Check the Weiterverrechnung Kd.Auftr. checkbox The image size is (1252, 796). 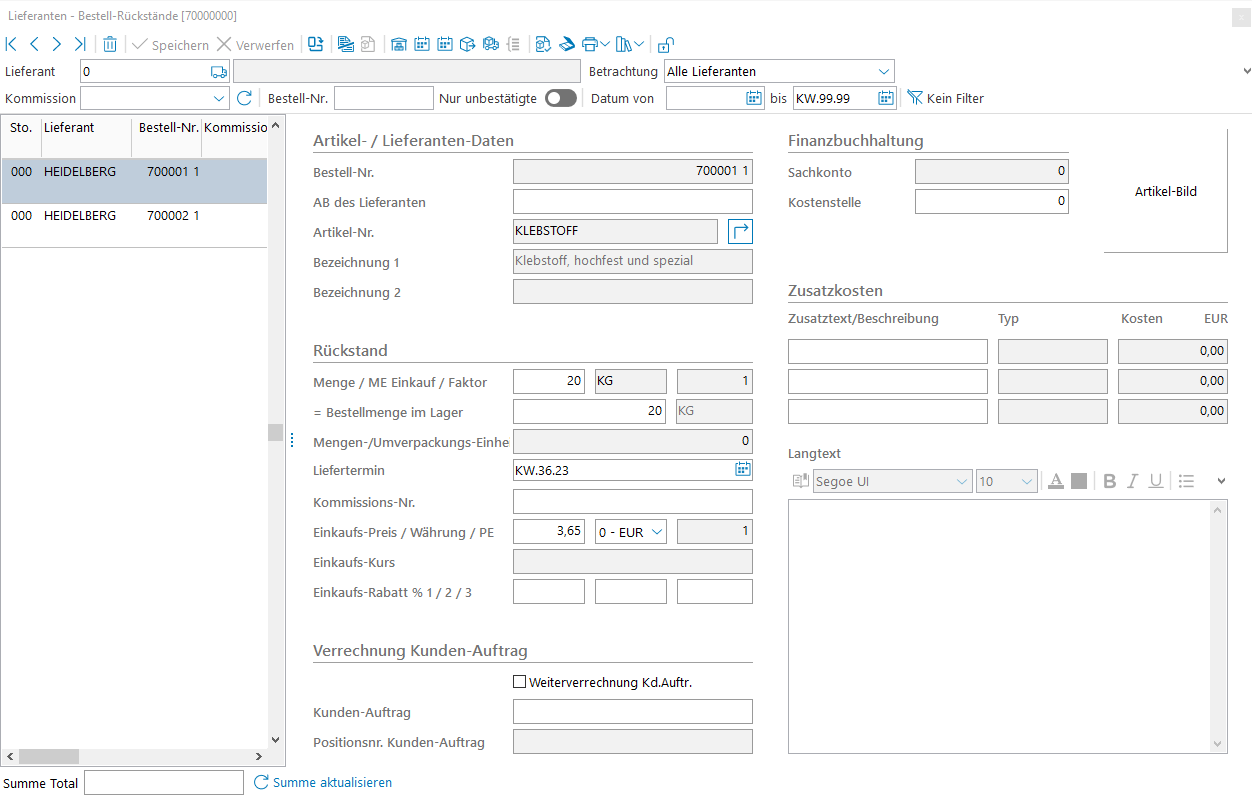point(519,682)
